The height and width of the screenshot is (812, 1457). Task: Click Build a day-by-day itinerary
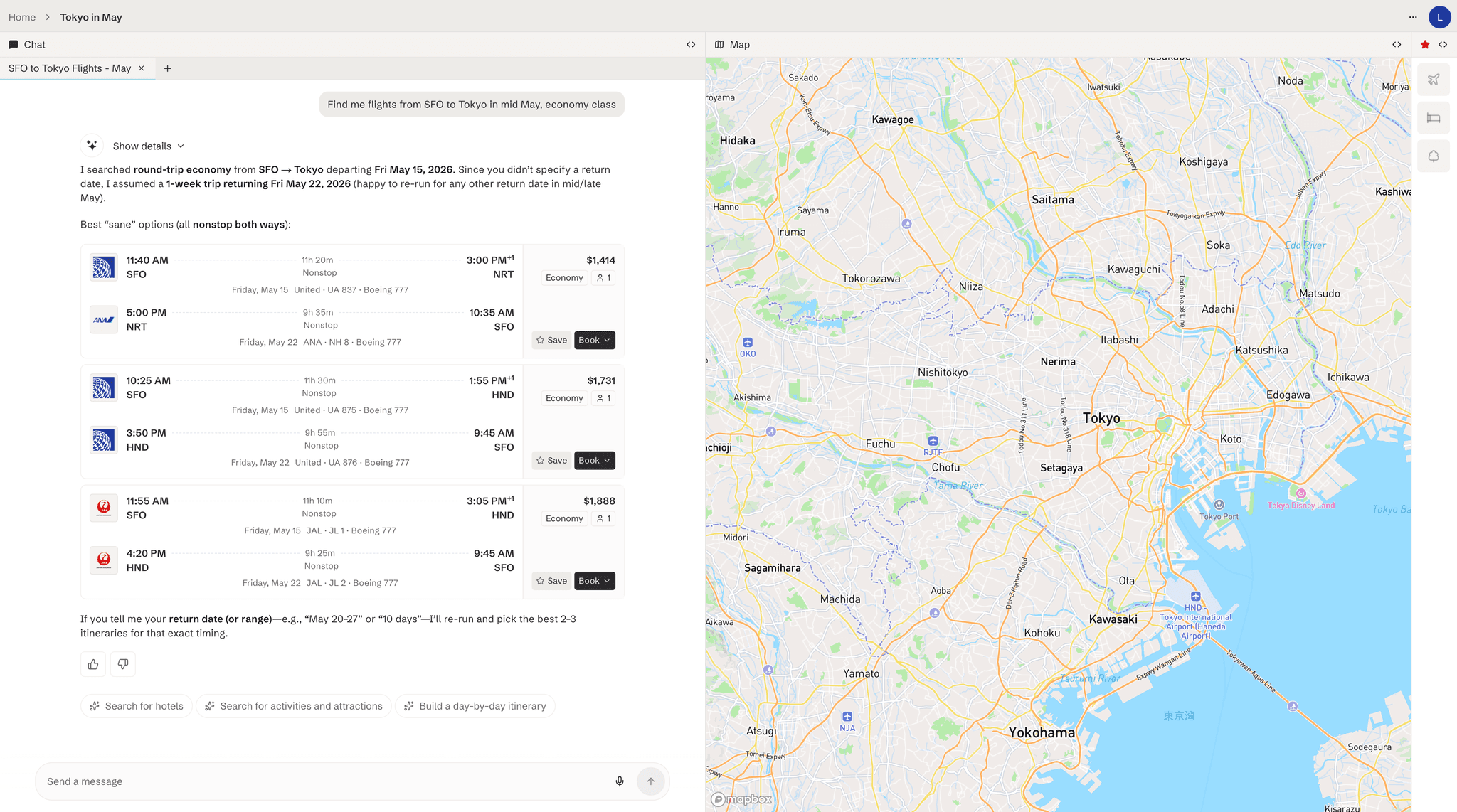coord(475,705)
